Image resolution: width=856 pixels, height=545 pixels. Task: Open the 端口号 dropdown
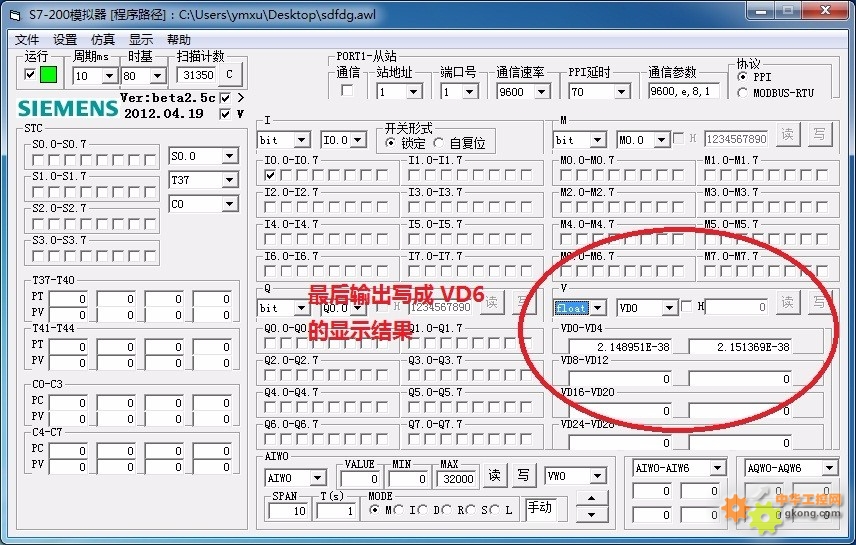(470, 92)
